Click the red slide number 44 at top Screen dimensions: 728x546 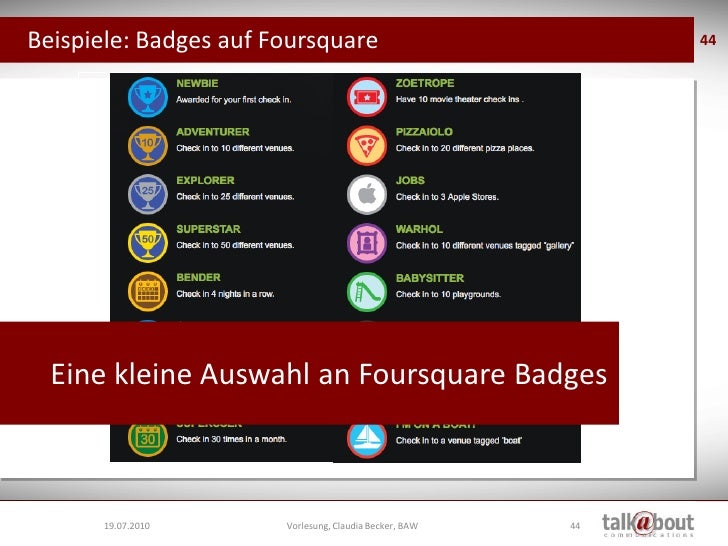point(708,40)
